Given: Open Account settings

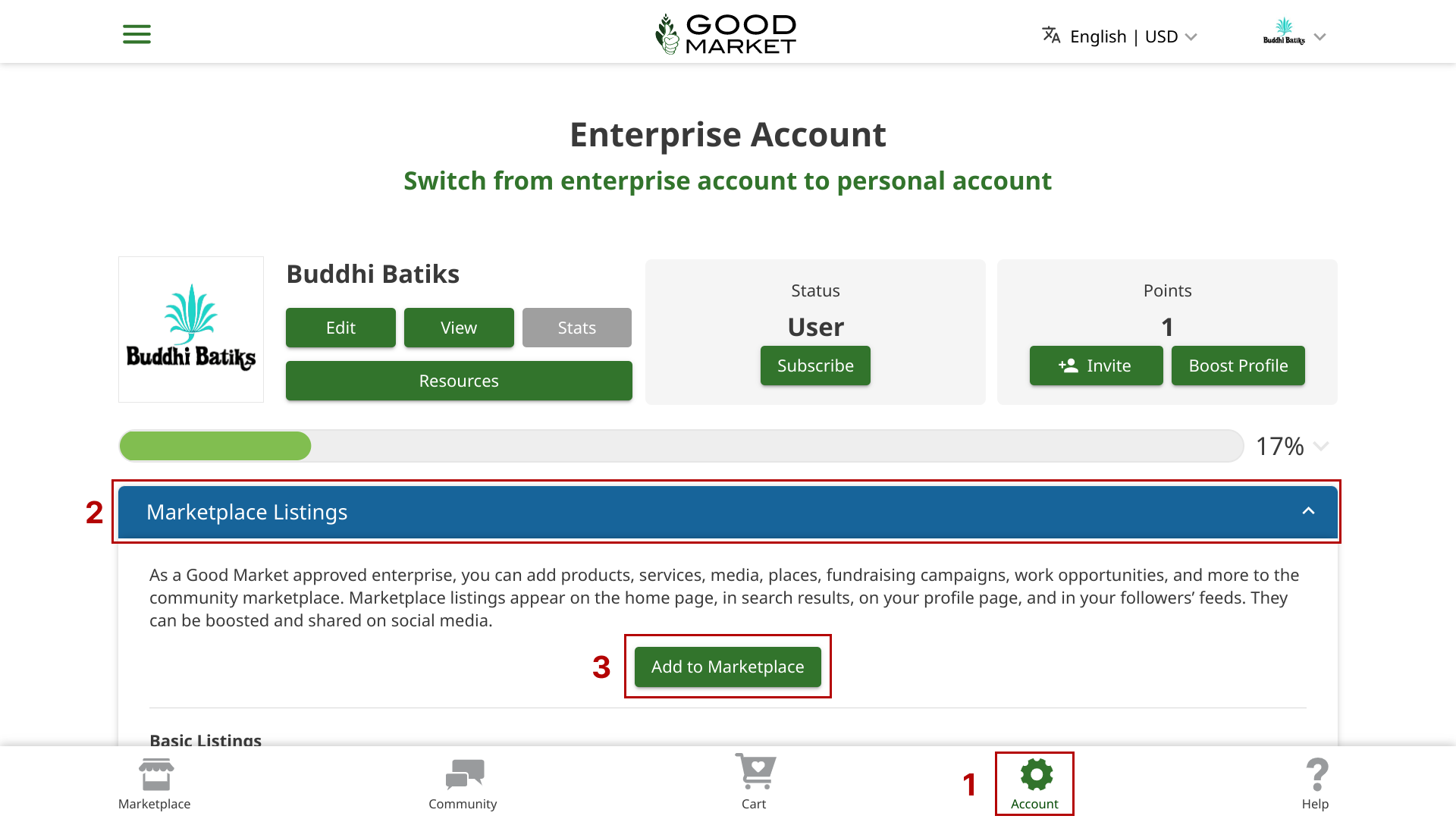Looking at the screenshot, I should [1034, 783].
